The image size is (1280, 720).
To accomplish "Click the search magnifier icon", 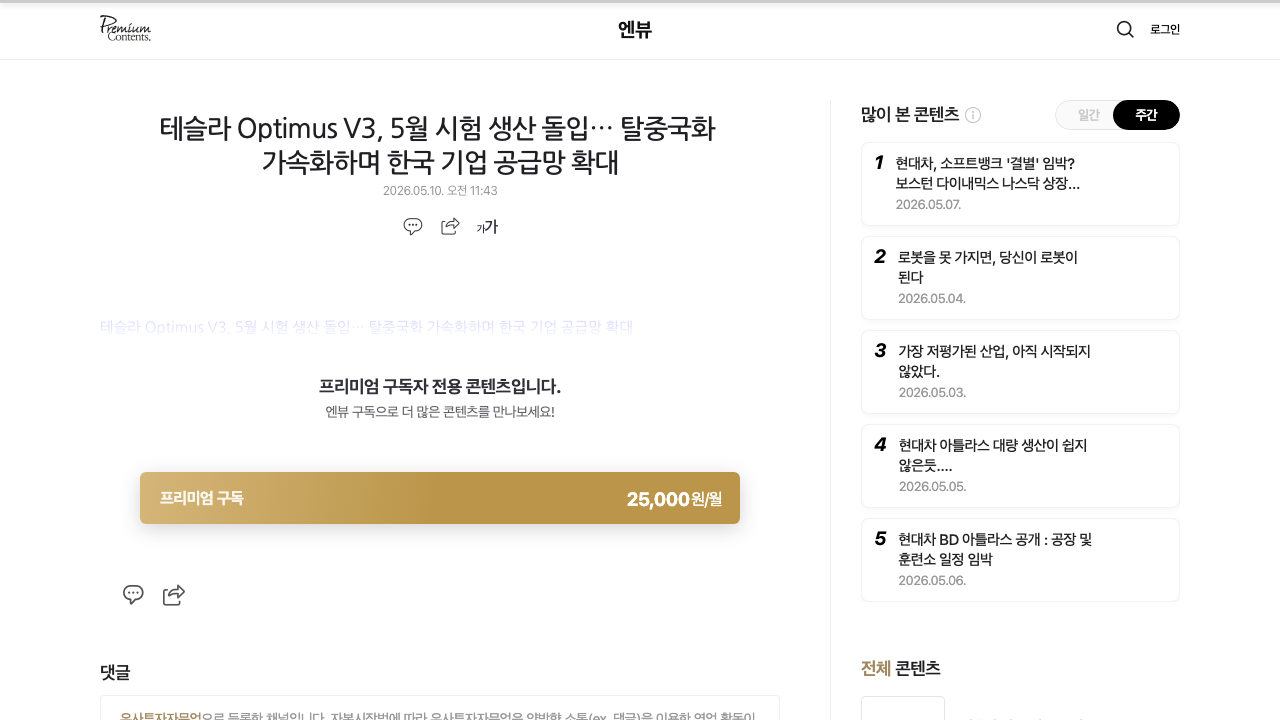I will pos(1125,29).
